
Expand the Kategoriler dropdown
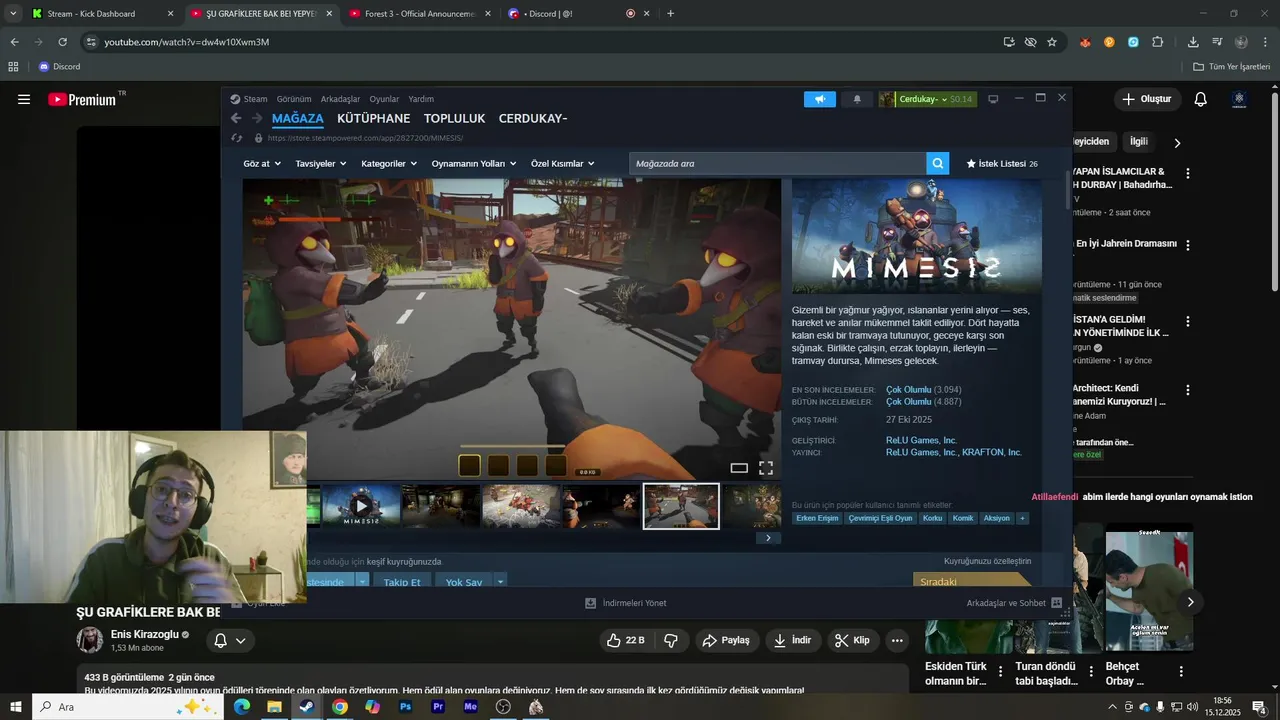389,163
